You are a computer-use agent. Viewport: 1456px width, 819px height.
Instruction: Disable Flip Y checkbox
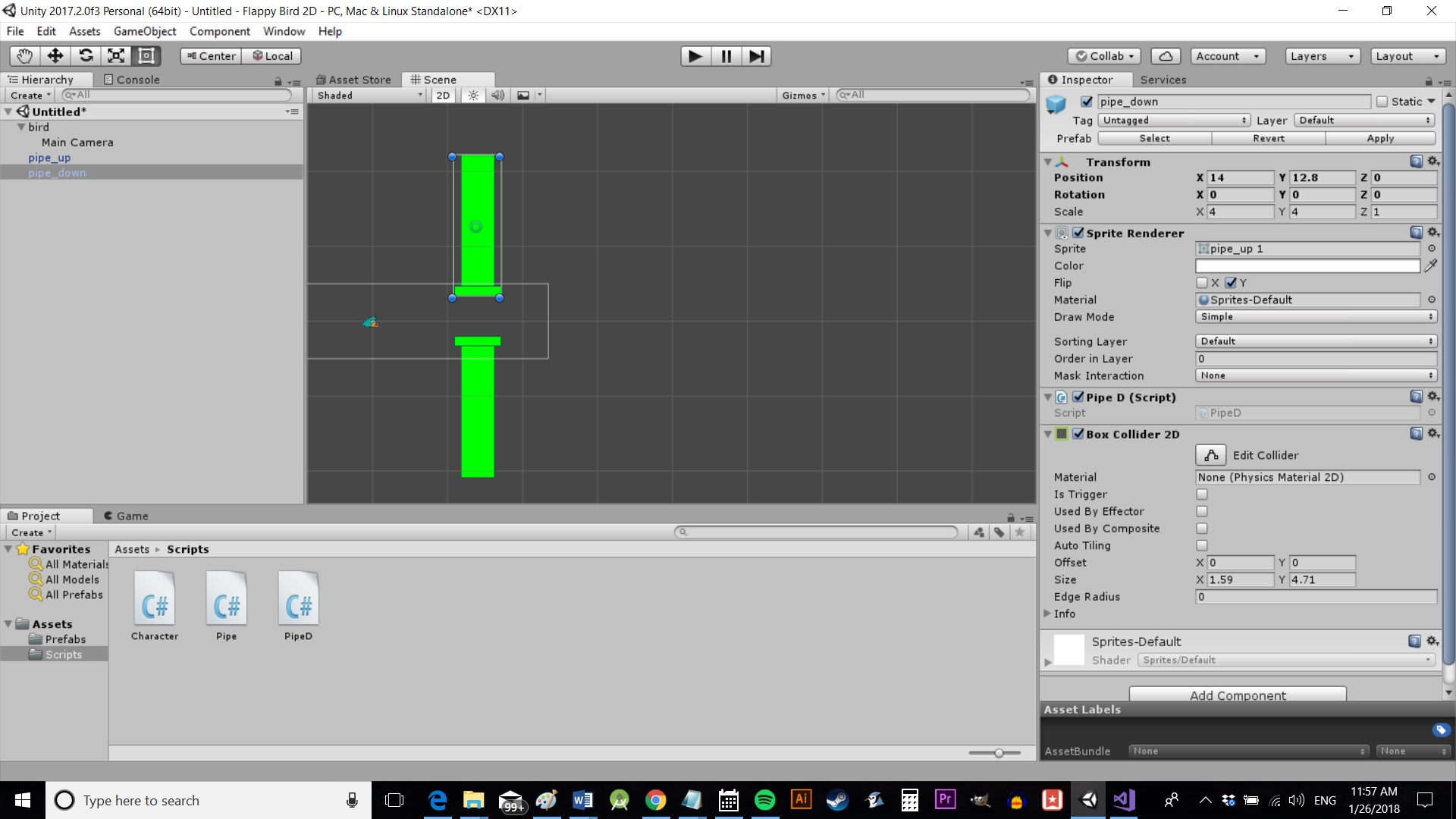click(1231, 283)
